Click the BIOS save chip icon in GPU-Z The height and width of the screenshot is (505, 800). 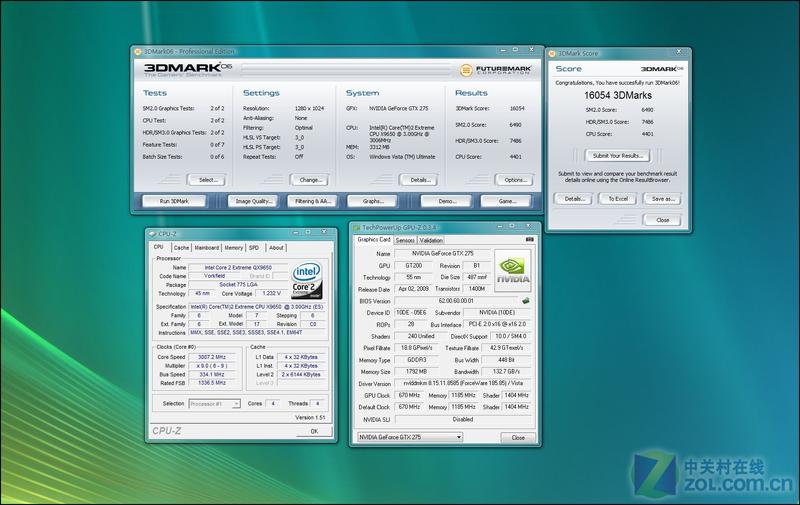pyautogui.click(x=526, y=301)
